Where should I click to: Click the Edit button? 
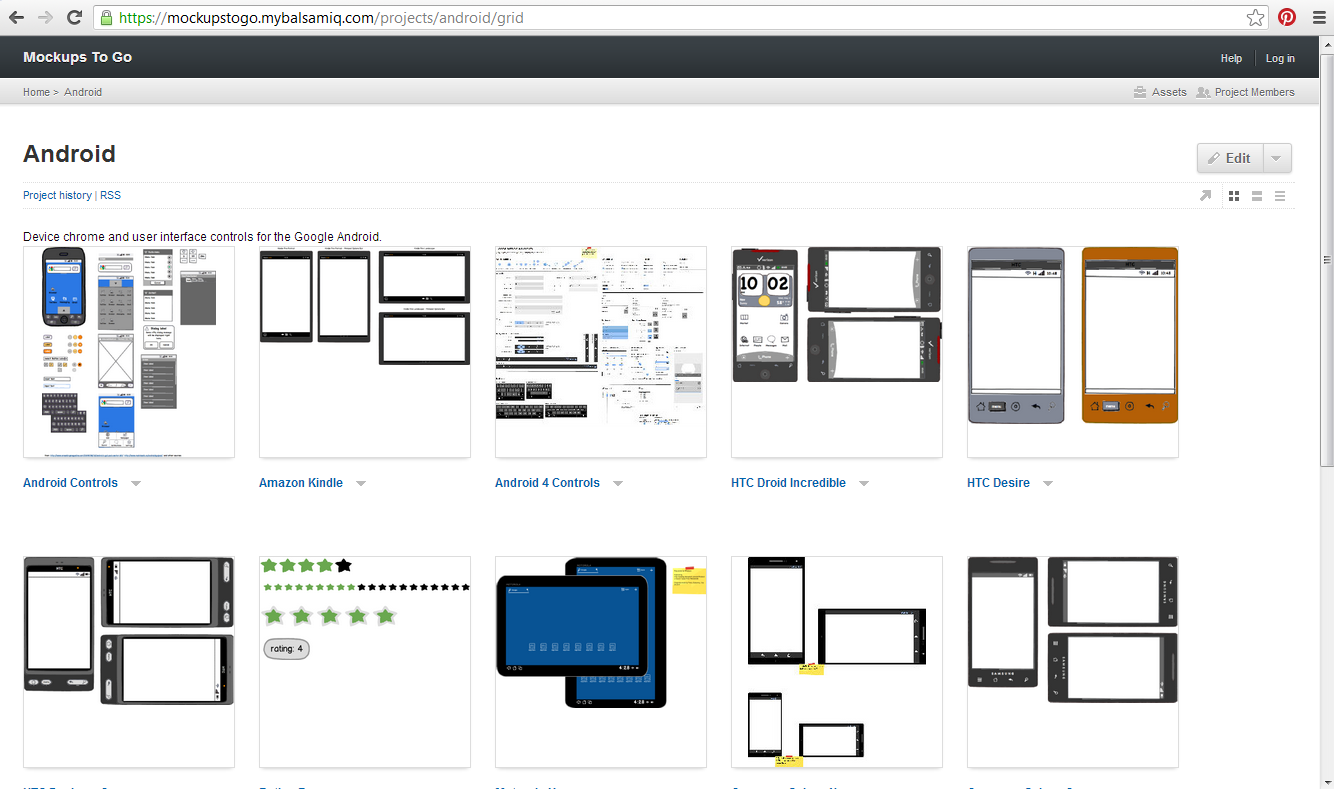(1230, 158)
